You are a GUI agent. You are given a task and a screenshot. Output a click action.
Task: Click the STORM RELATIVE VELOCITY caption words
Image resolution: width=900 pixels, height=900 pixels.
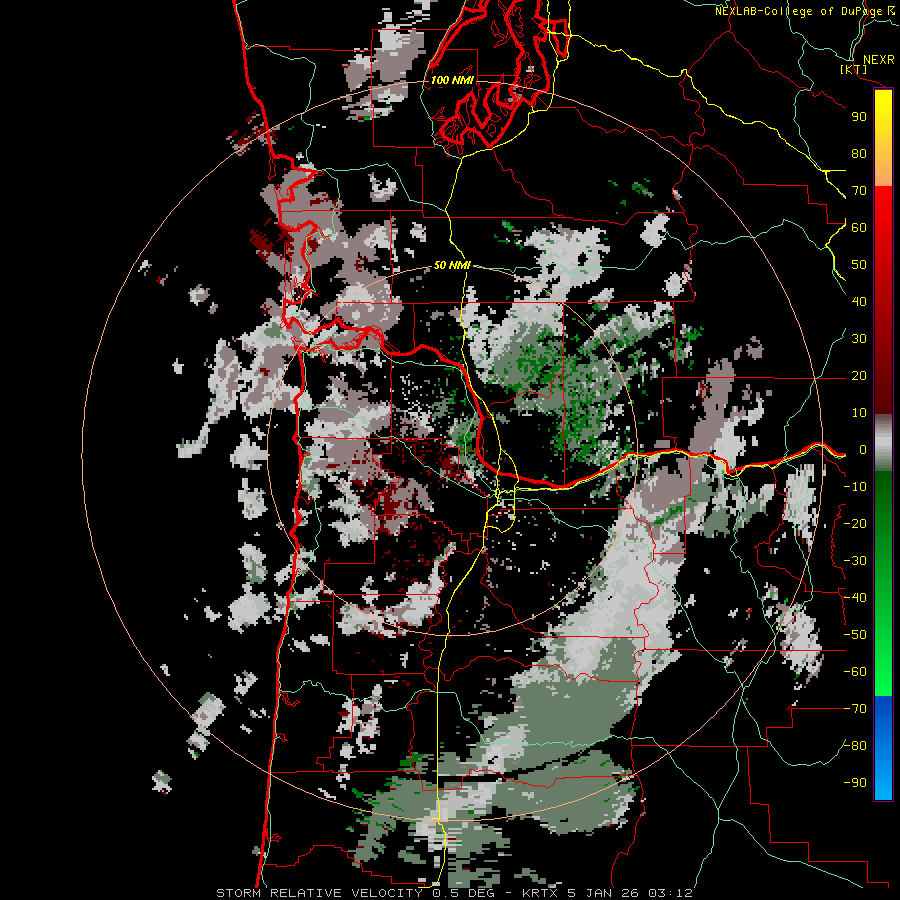tap(319, 893)
